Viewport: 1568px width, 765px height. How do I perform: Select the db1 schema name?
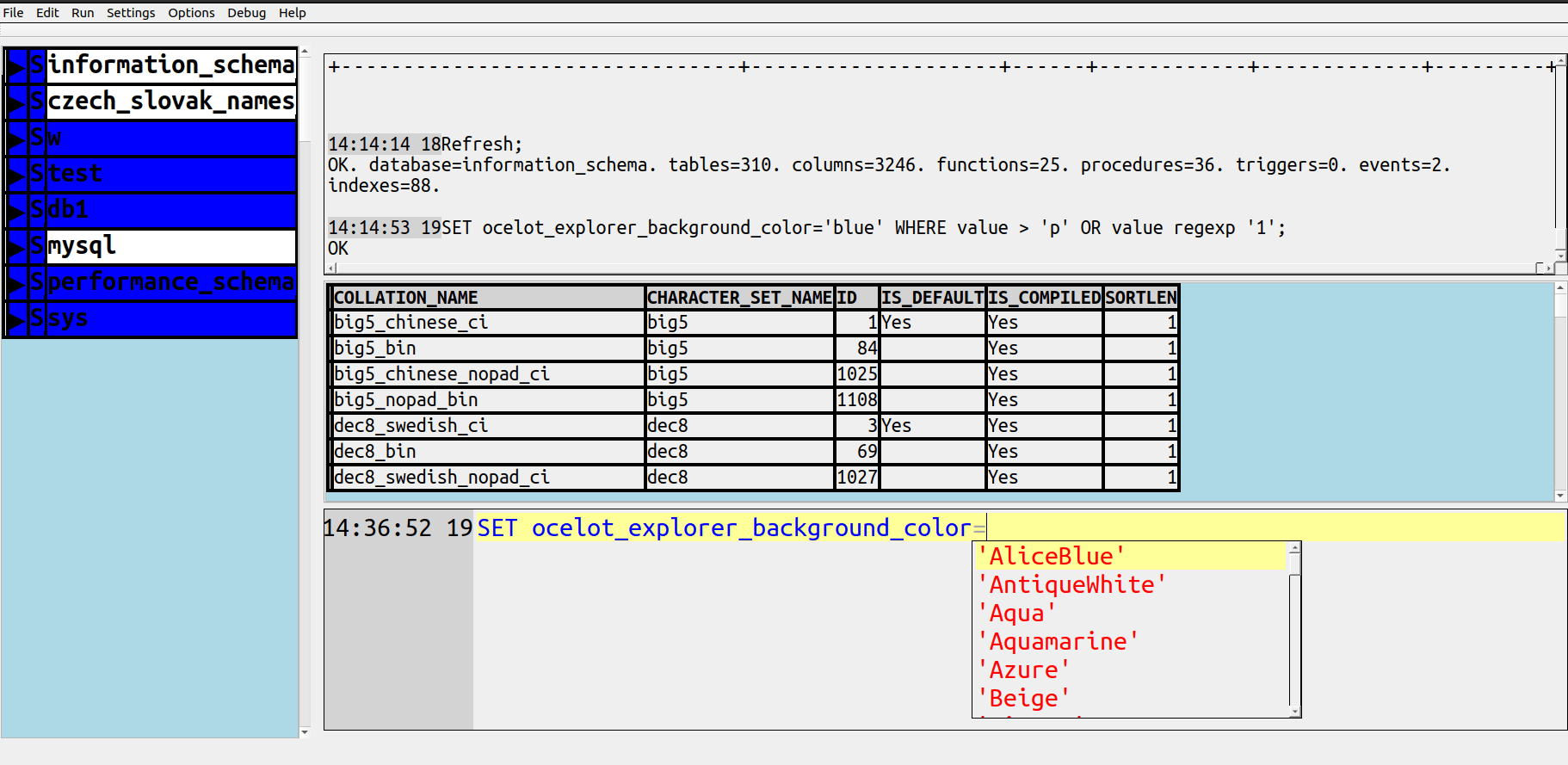(x=171, y=210)
